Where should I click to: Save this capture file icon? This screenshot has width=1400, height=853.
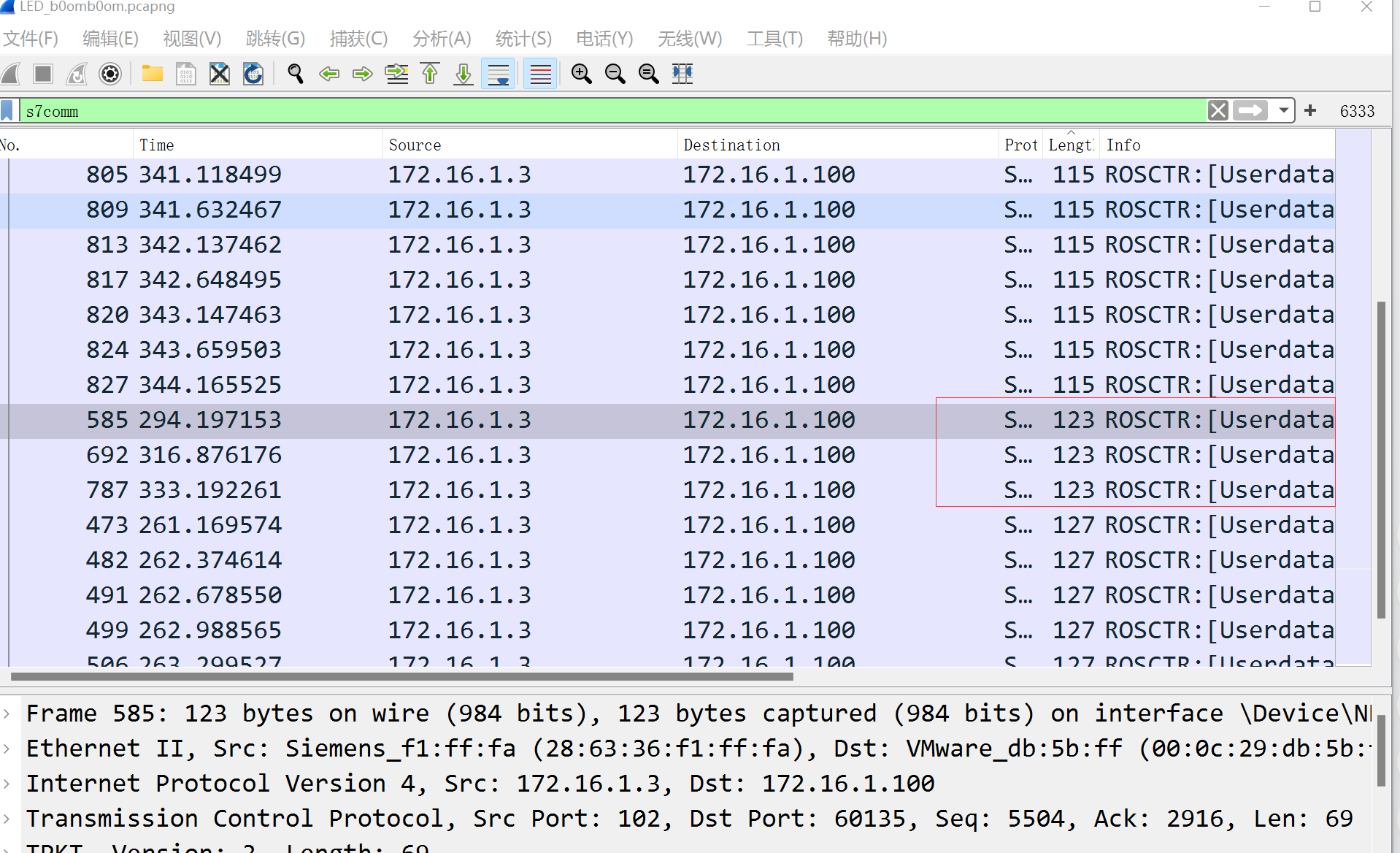186,74
